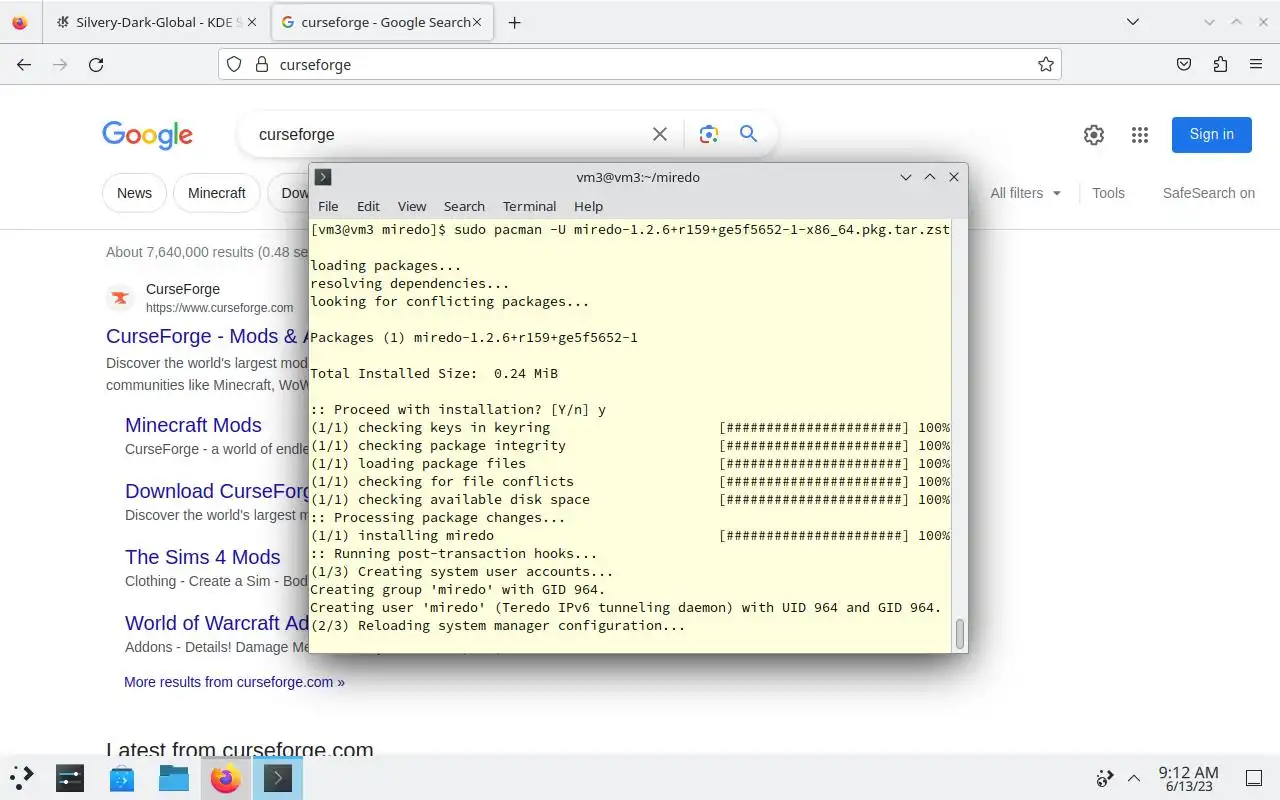Launch Discover software center from taskbar
This screenshot has height=800, width=1280.
pos(122,777)
